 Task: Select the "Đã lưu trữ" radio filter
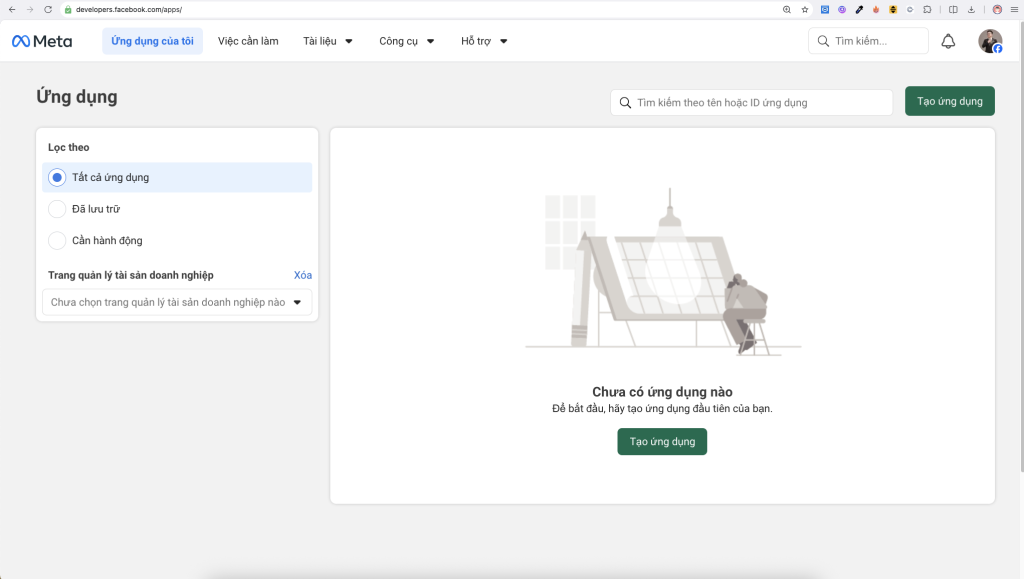click(57, 209)
